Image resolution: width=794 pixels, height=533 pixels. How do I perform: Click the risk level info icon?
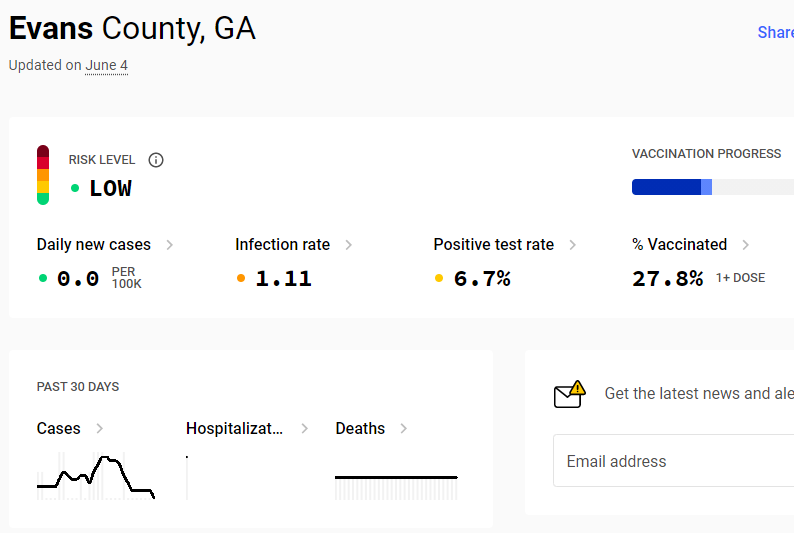156,160
